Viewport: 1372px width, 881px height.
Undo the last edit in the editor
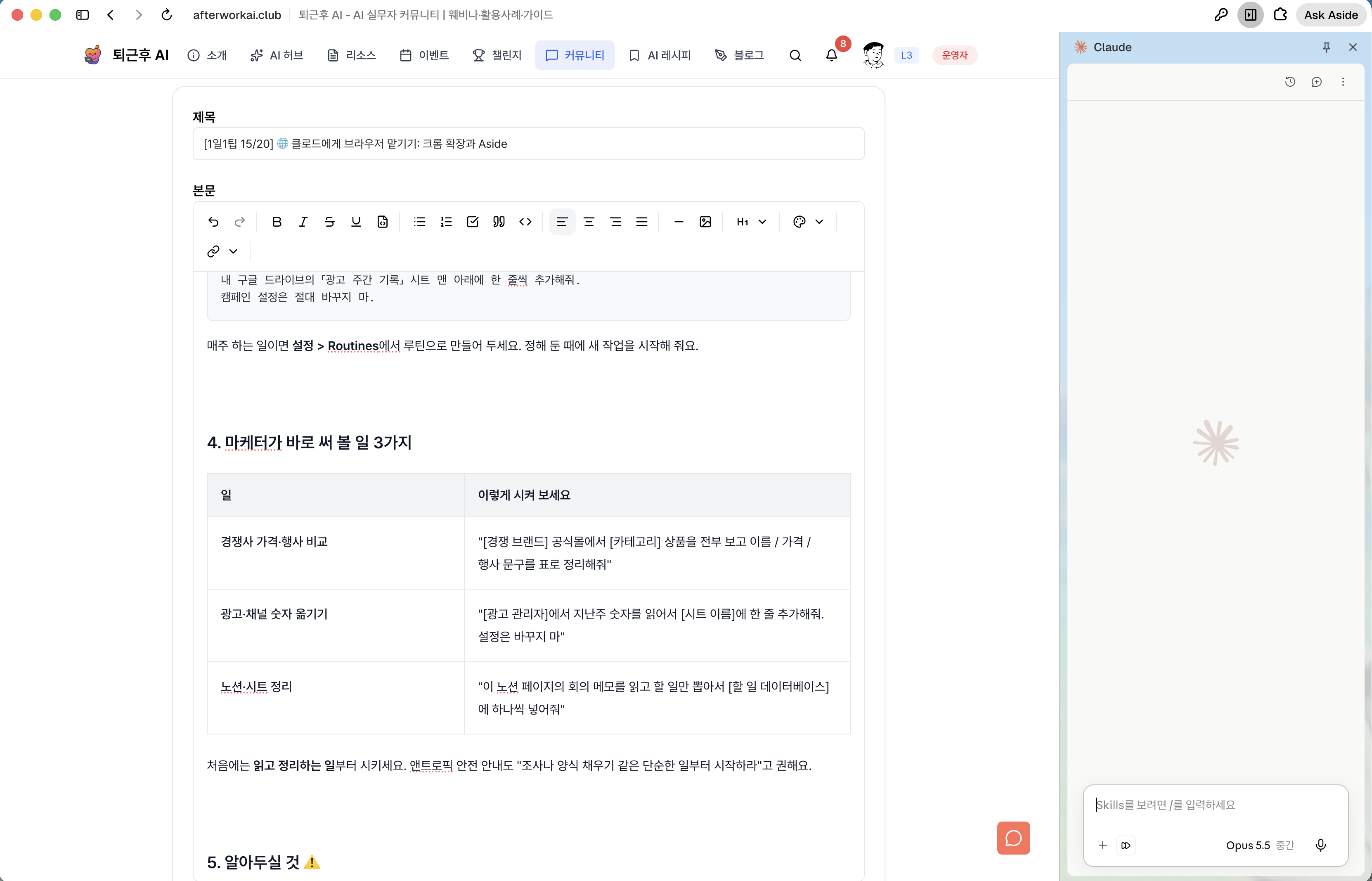point(213,222)
